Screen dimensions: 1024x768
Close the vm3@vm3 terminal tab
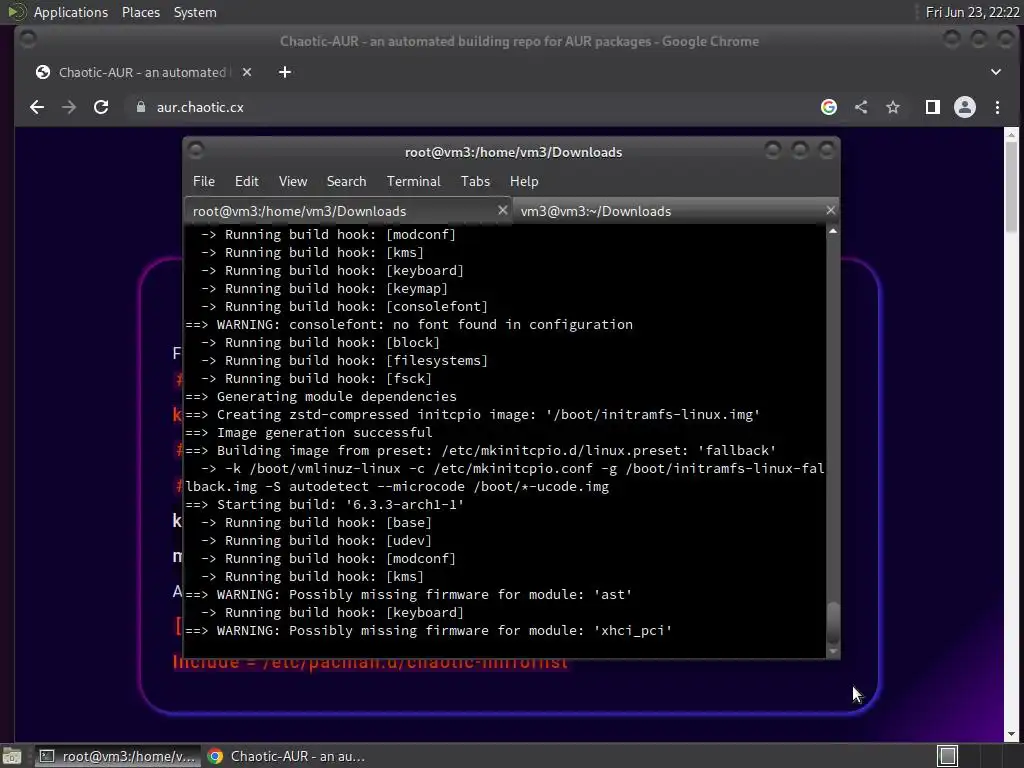click(830, 210)
